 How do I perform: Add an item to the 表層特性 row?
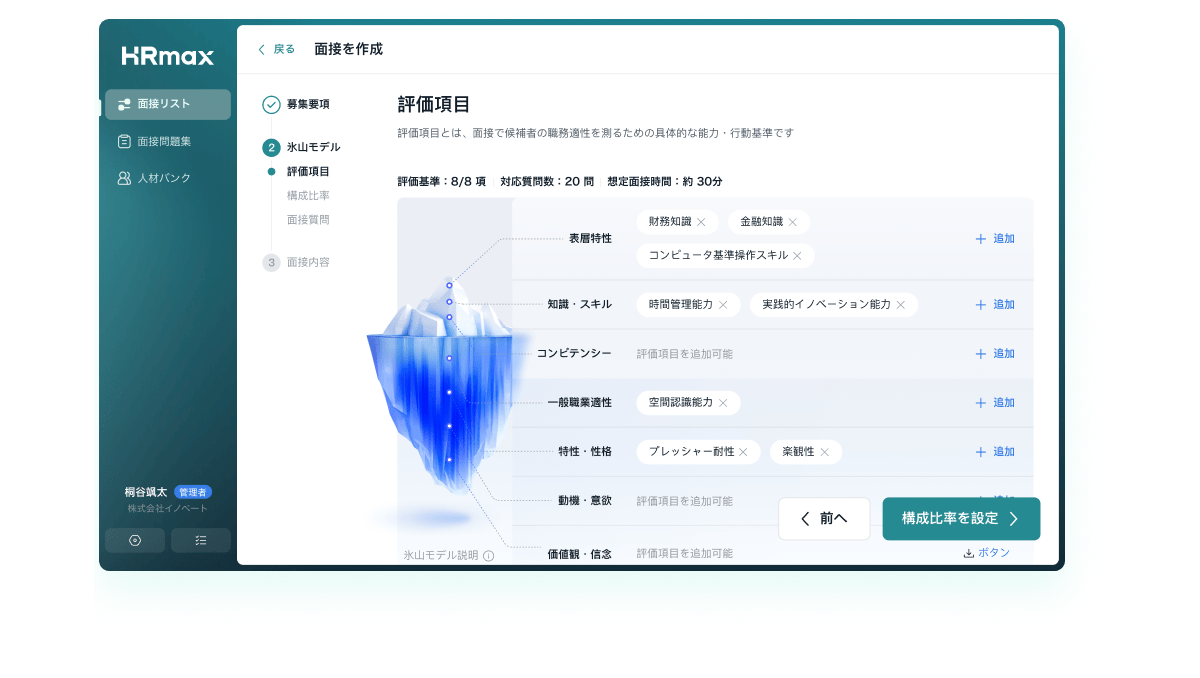pyautogui.click(x=995, y=239)
